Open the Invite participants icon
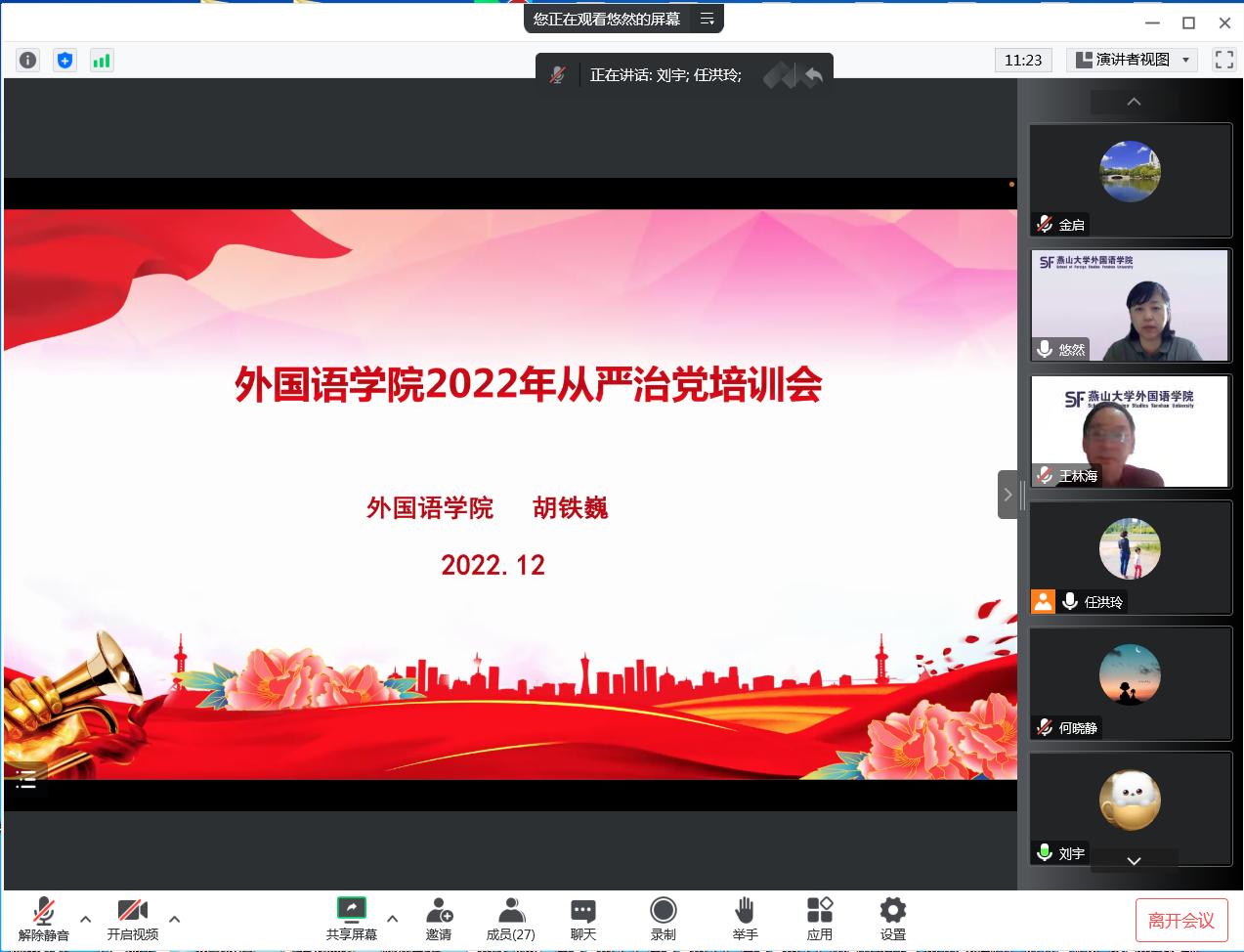The width and height of the screenshot is (1244, 952). point(439,919)
